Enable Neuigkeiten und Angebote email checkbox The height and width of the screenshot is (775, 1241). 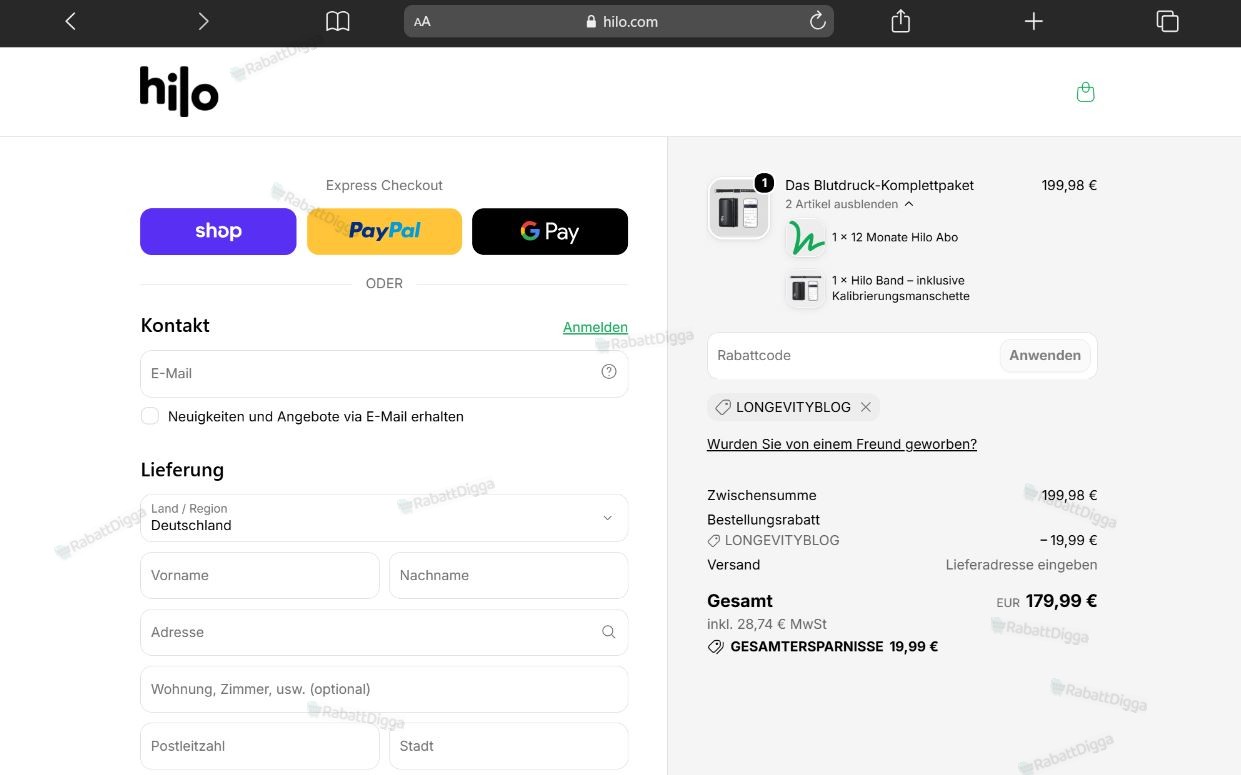(x=150, y=416)
